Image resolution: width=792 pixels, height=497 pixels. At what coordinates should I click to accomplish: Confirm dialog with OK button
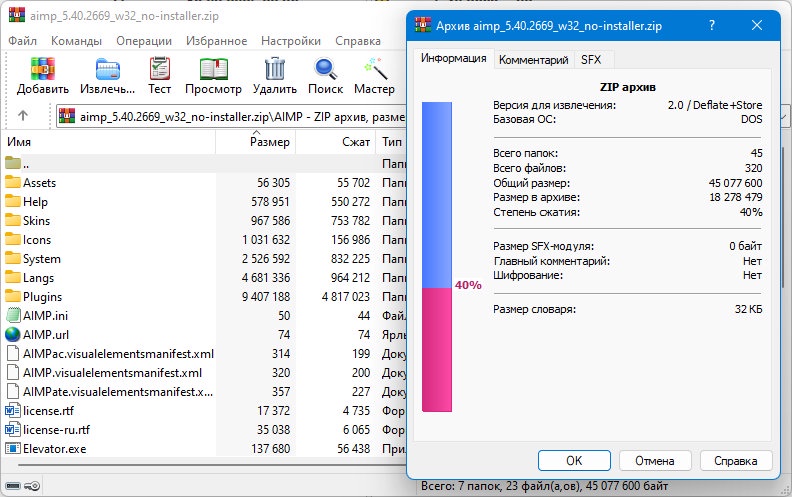click(x=574, y=461)
